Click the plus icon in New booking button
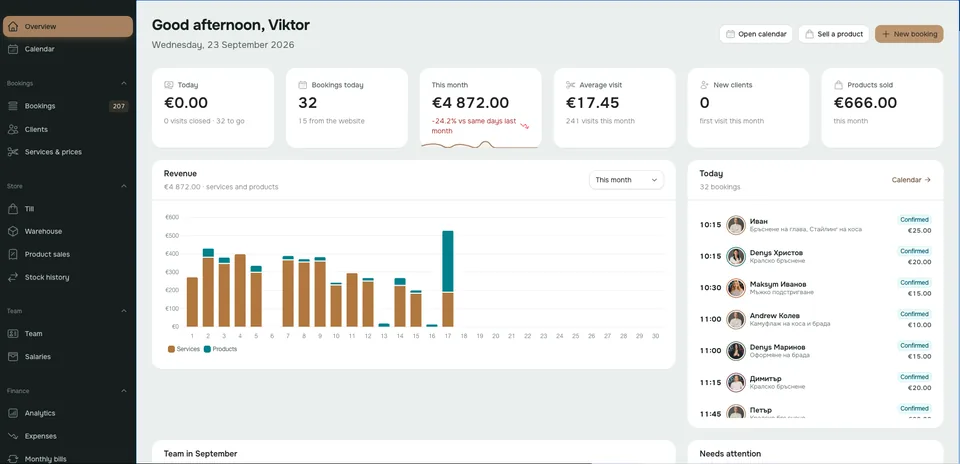Screen dimensions: 960x464 pos(886,34)
